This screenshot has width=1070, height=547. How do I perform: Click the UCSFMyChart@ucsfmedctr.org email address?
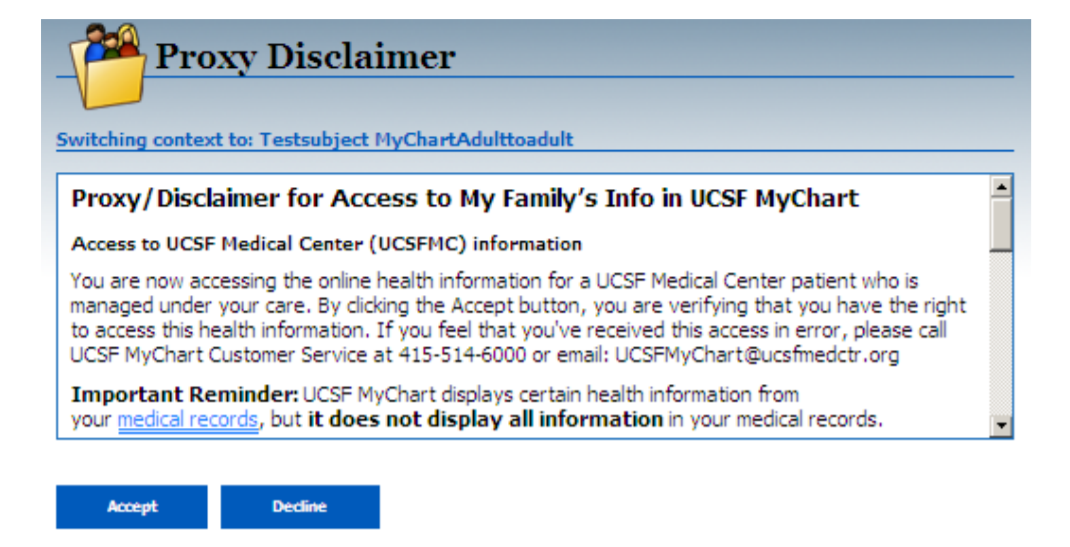[757, 355]
